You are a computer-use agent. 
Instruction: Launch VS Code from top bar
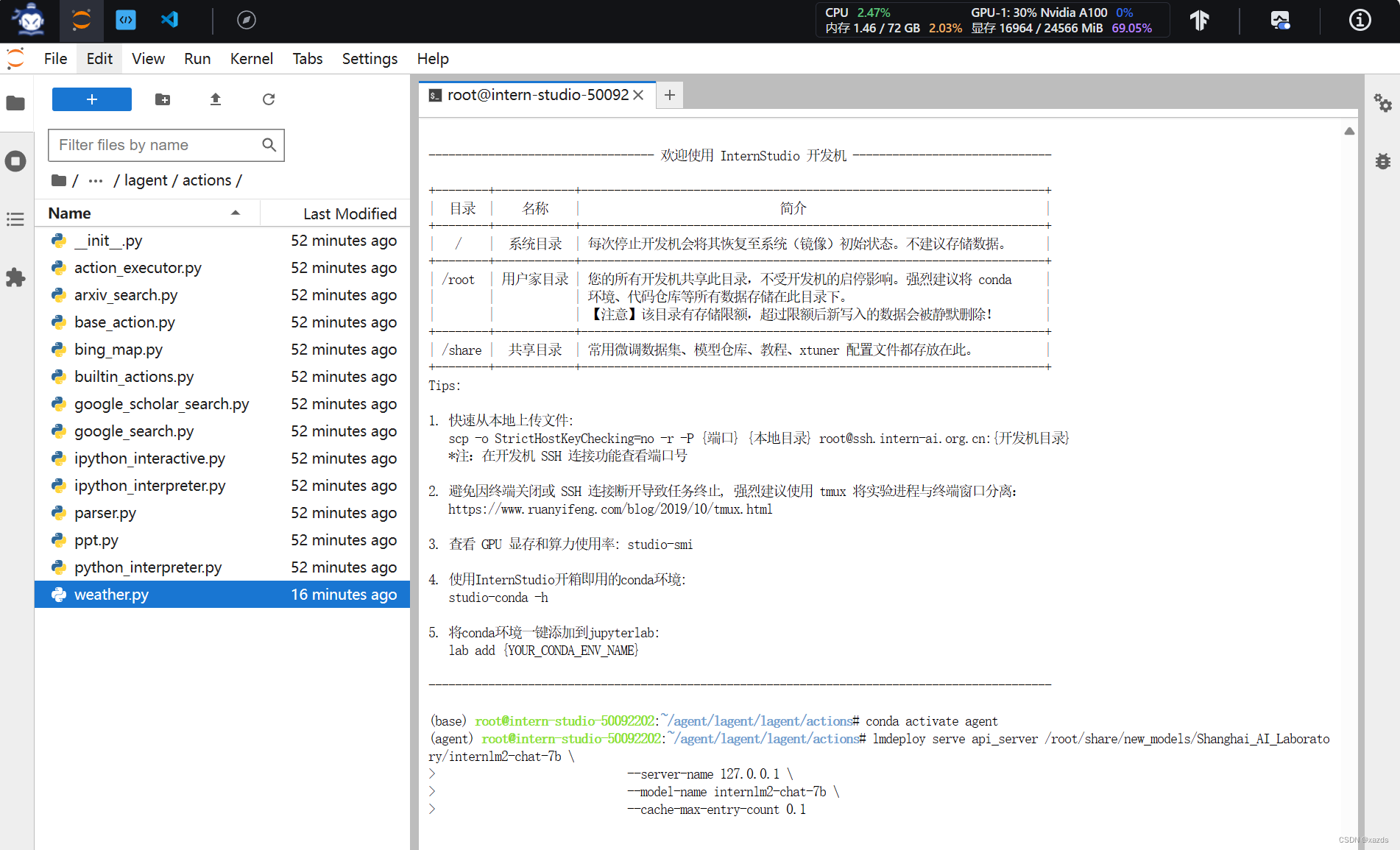170,20
